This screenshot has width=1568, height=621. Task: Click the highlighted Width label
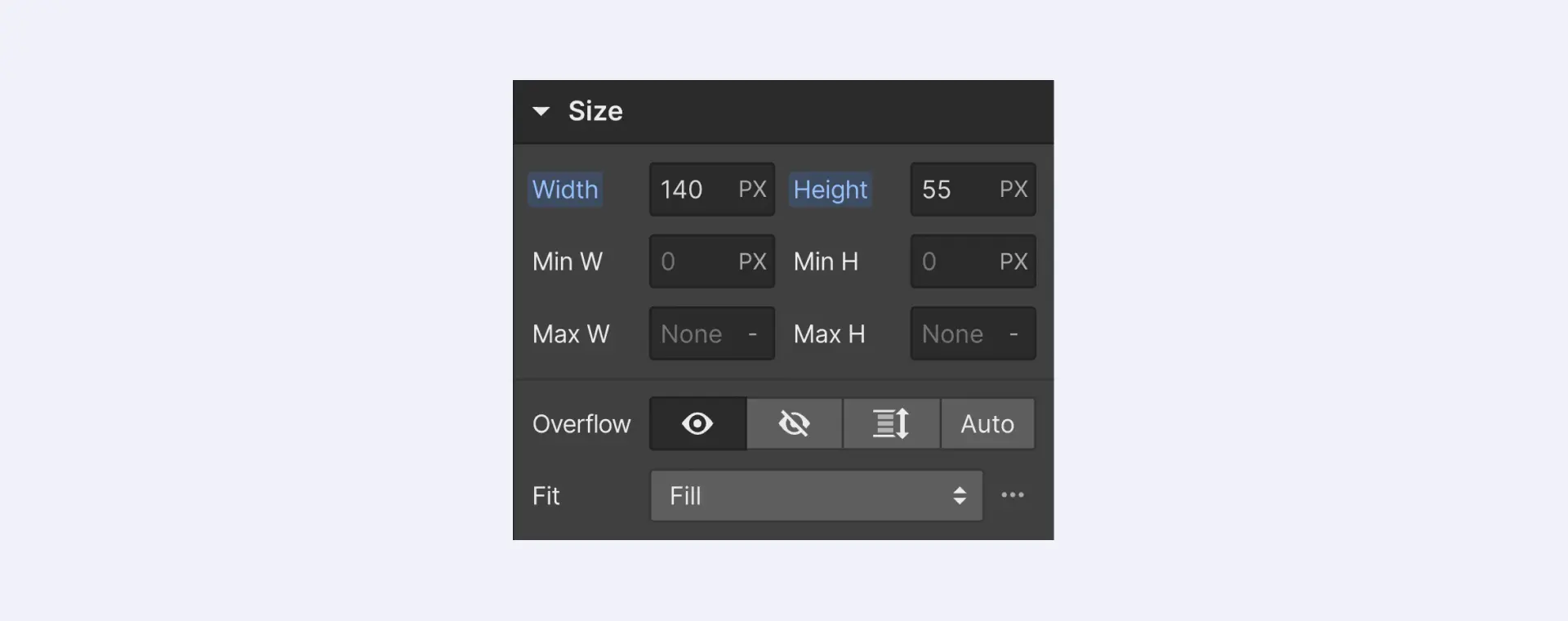(565, 190)
